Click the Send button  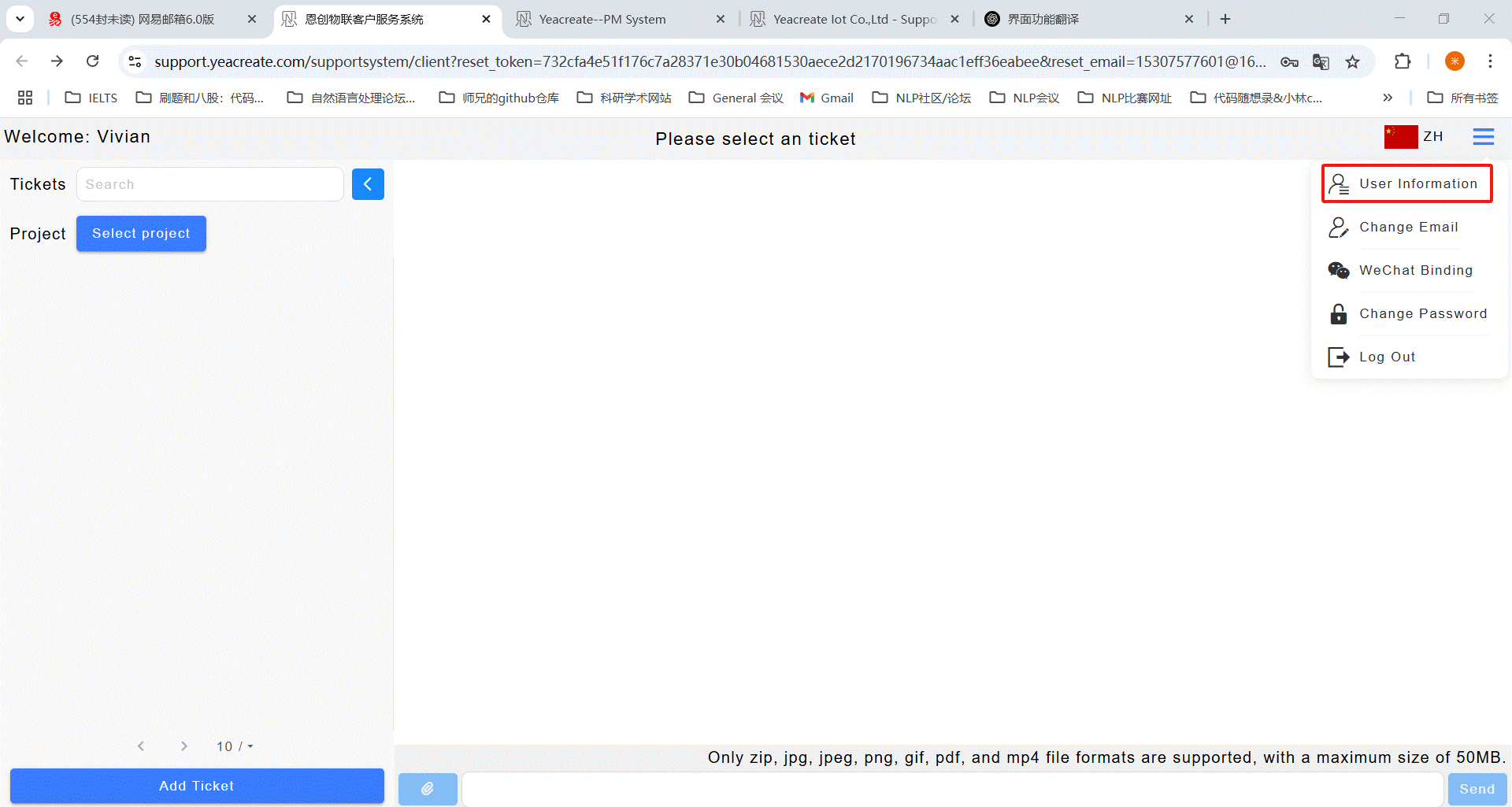(1477, 789)
